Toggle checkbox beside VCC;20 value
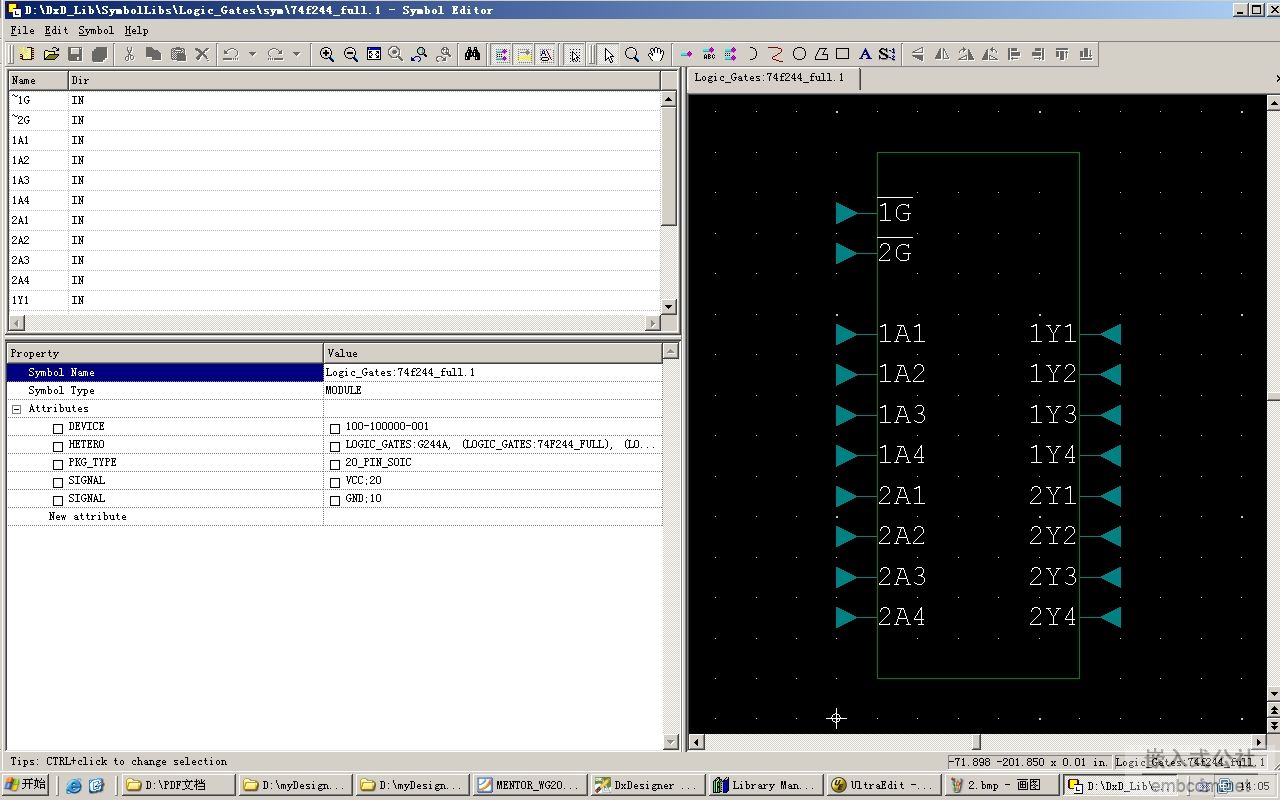This screenshot has height=800, width=1280. [335, 483]
